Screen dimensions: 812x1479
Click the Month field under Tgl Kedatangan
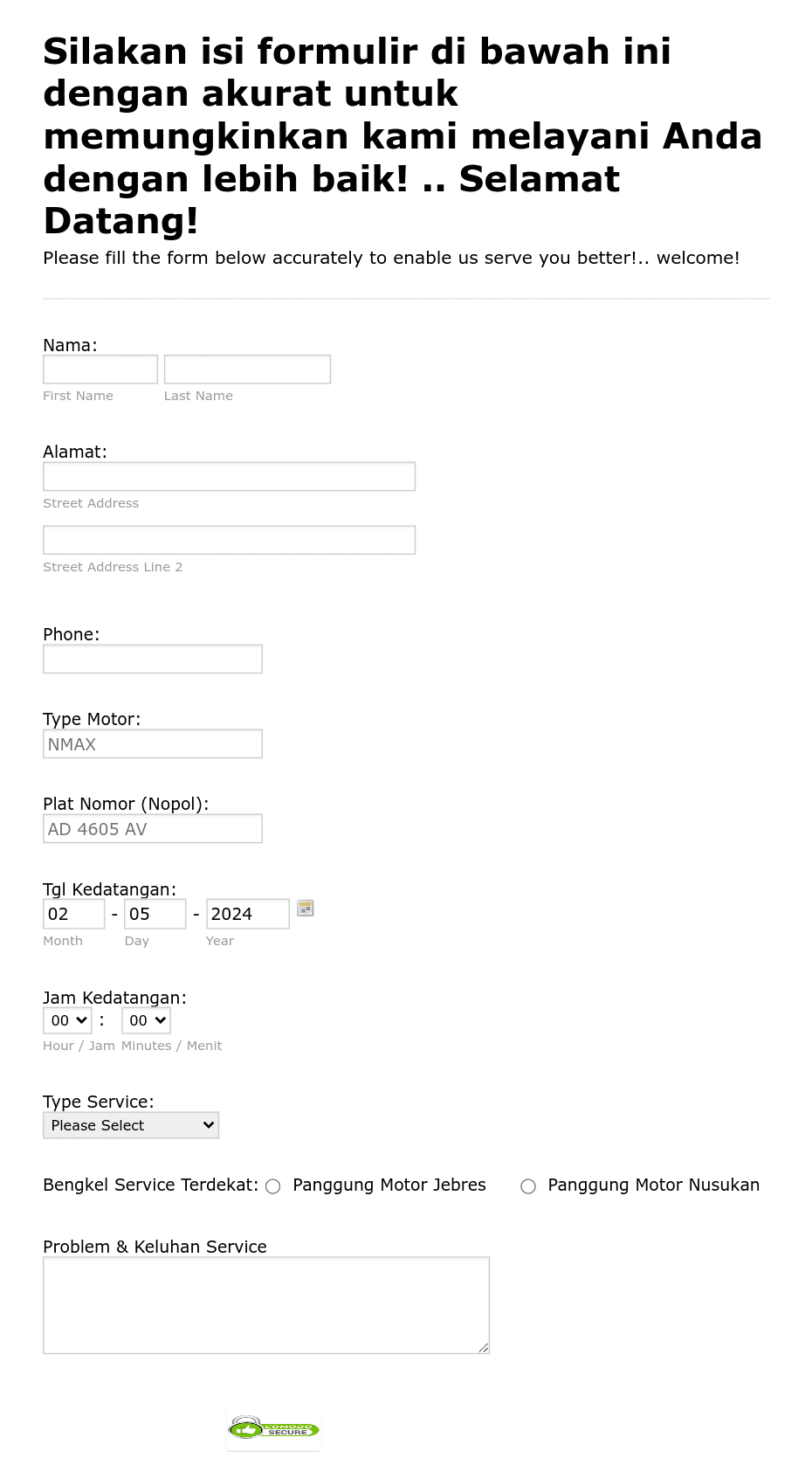coord(73,913)
